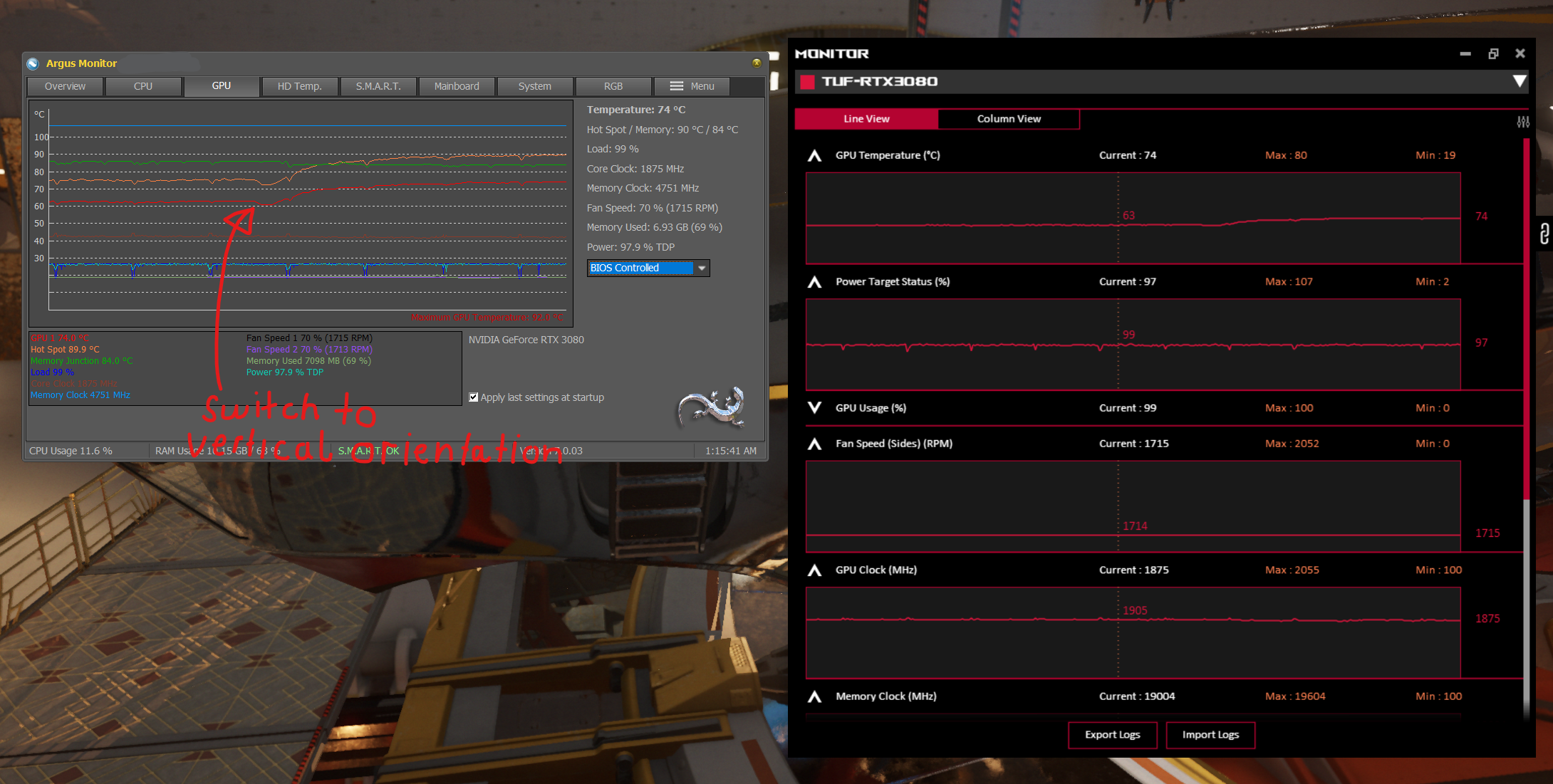
Task: Switch to Column View in Monitor
Action: tap(1009, 119)
